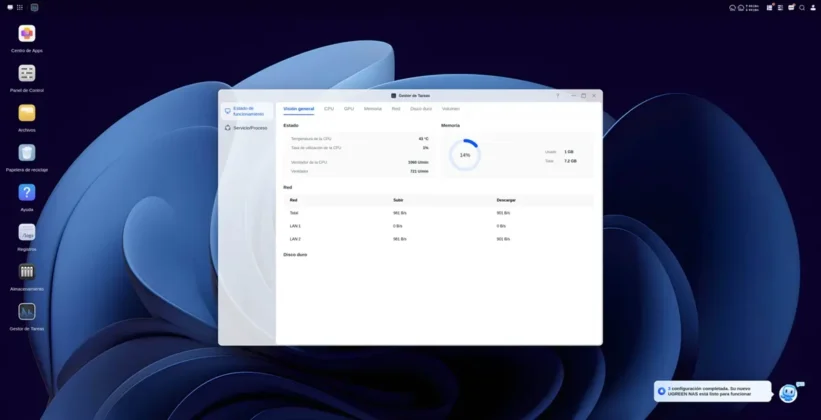
Task: Click the Disco duro section heading
Action: pyautogui.click(x=295, y=255)
